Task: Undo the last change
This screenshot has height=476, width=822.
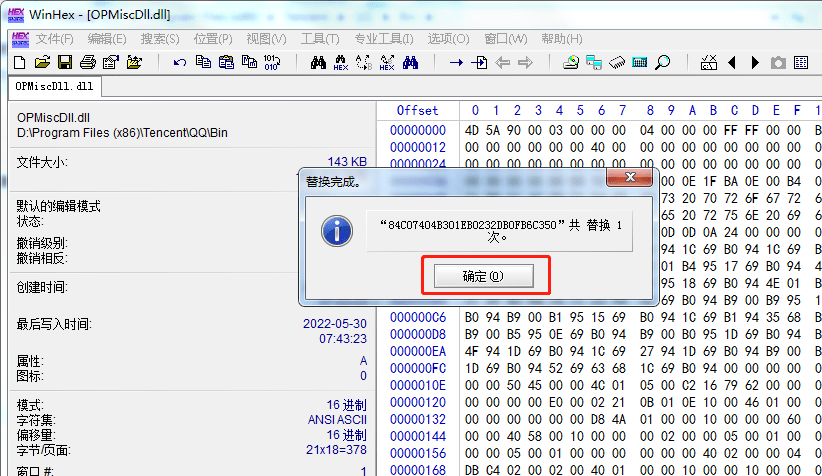Action: coord(180,62)
